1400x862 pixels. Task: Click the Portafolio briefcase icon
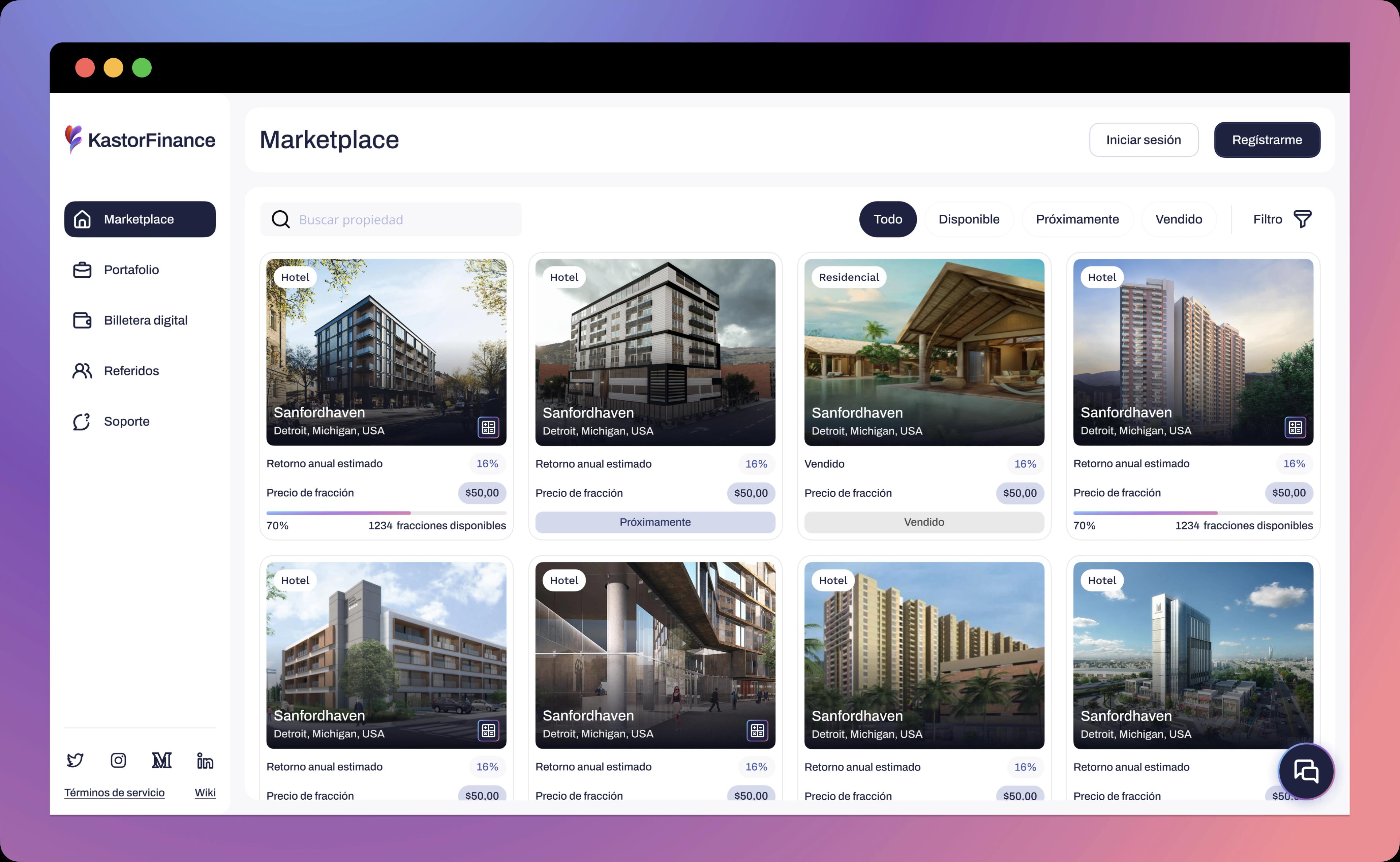[x=82, y=270]
